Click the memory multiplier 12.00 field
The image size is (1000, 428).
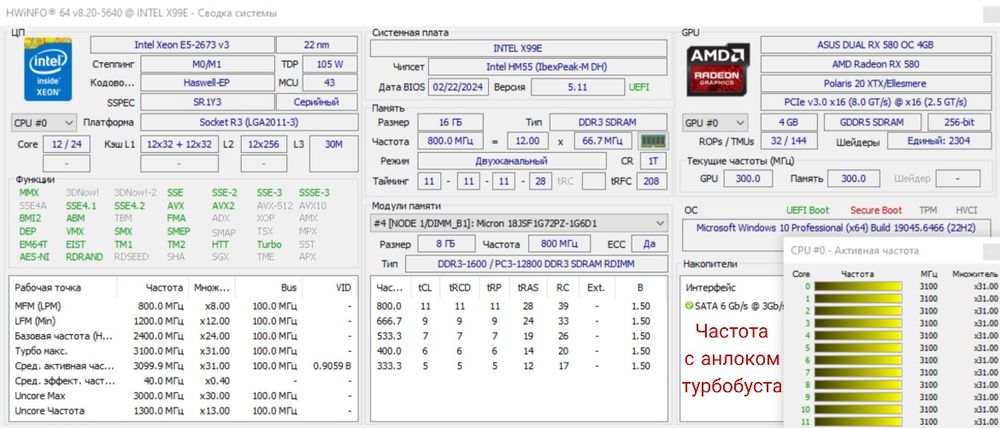[x=528, y=141]
